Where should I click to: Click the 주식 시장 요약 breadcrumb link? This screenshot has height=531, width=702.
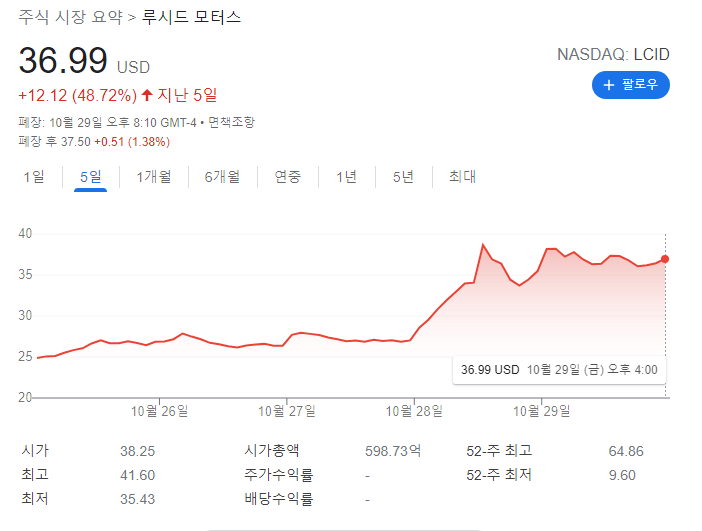(x=70, y=17)
